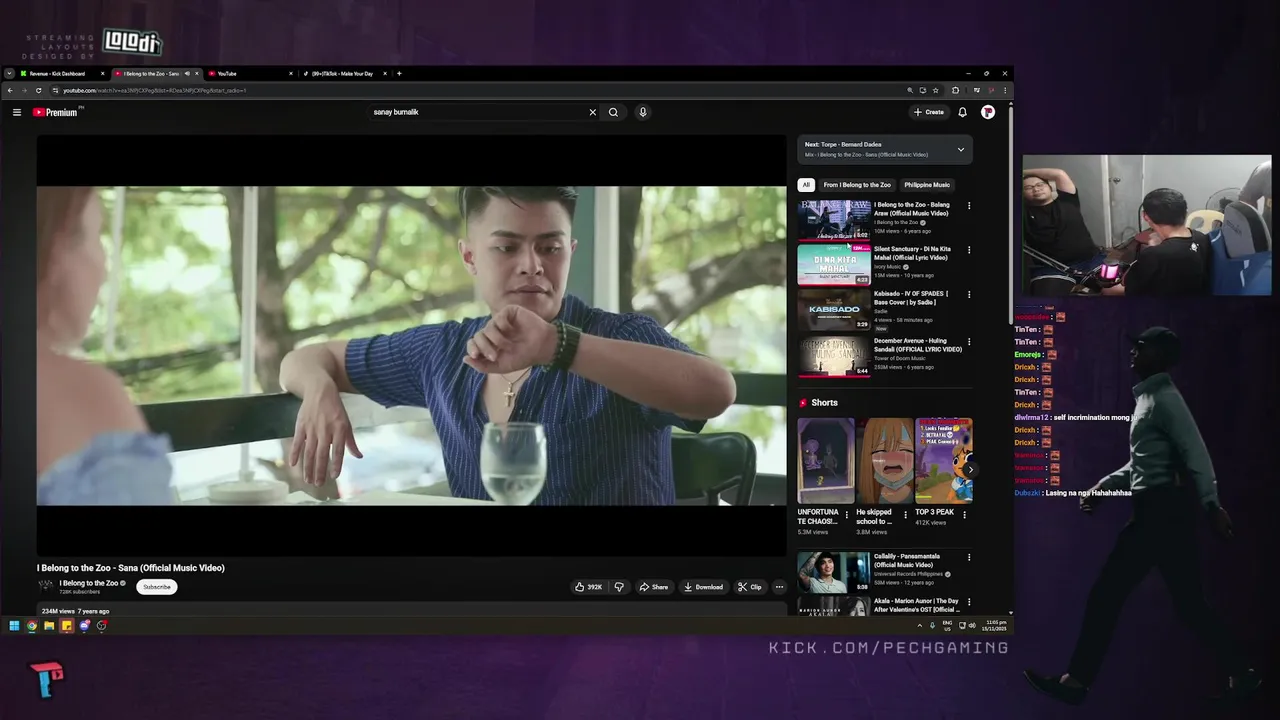Open the Balang Araw video thumbnail

tap(834, 220)
